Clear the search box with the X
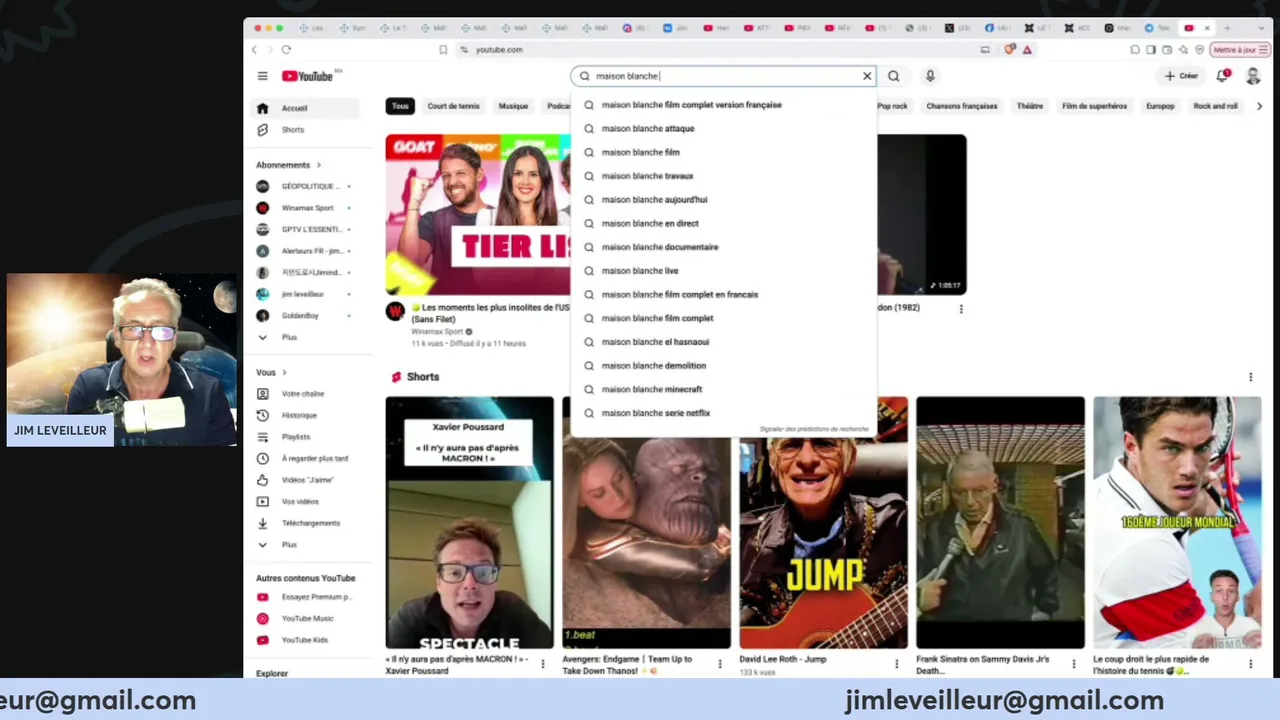This screenshot has height=720, width=1280. (867, 76)
